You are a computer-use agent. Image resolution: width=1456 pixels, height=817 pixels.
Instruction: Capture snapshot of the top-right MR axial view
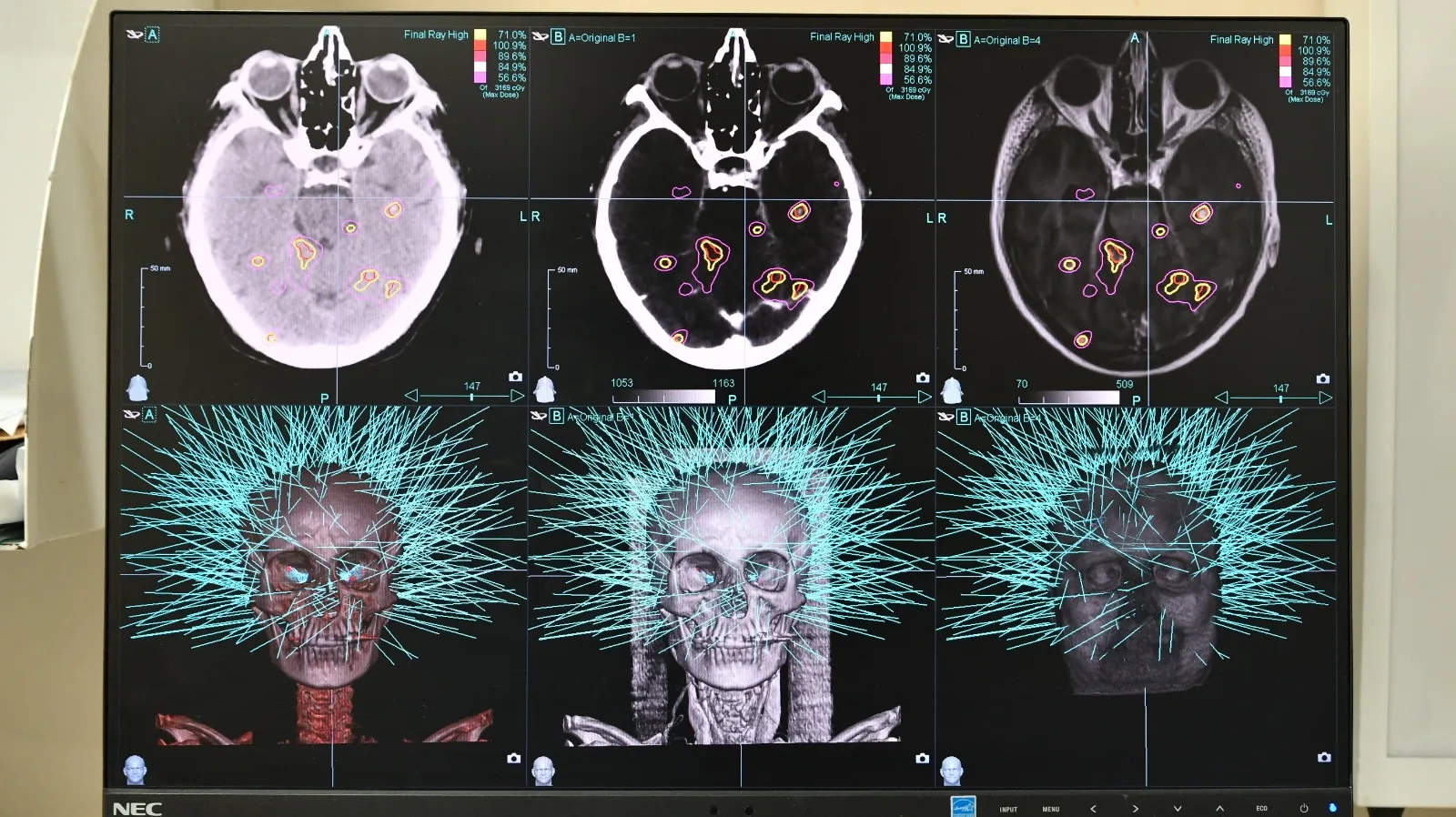[1322, 378]
